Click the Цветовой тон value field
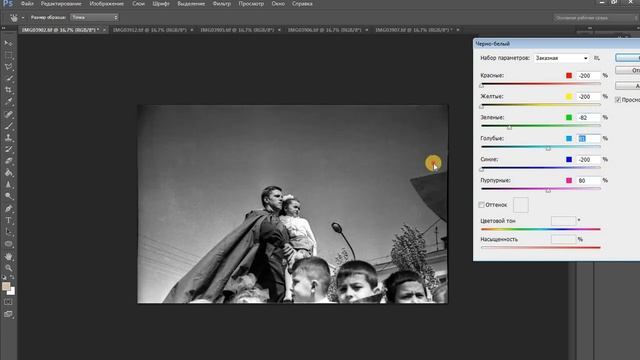 tap(563, 221)
